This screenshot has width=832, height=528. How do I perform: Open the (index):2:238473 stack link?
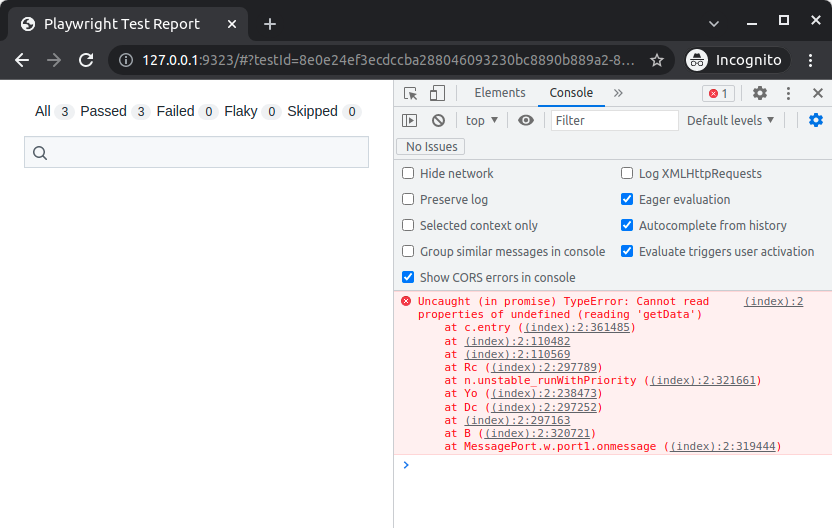click(544, 394)
